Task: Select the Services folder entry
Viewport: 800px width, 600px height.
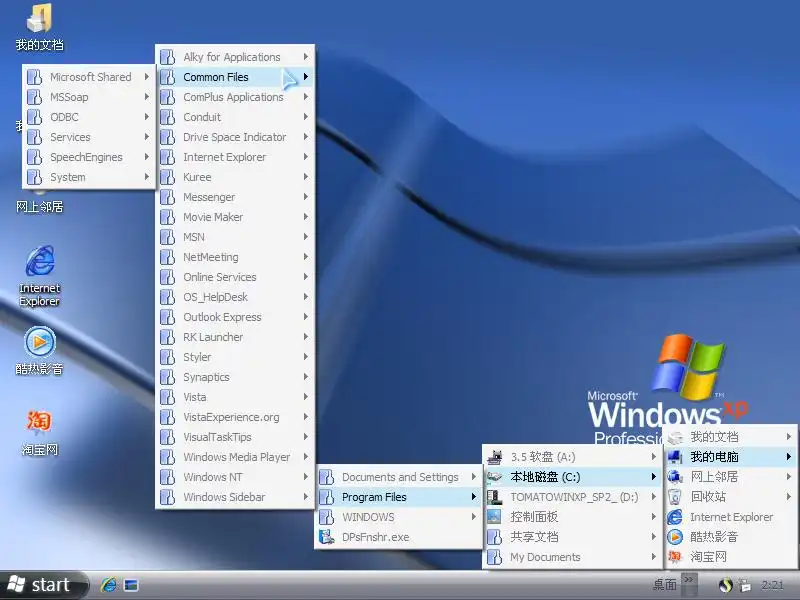Action: [x=89, y=137]
